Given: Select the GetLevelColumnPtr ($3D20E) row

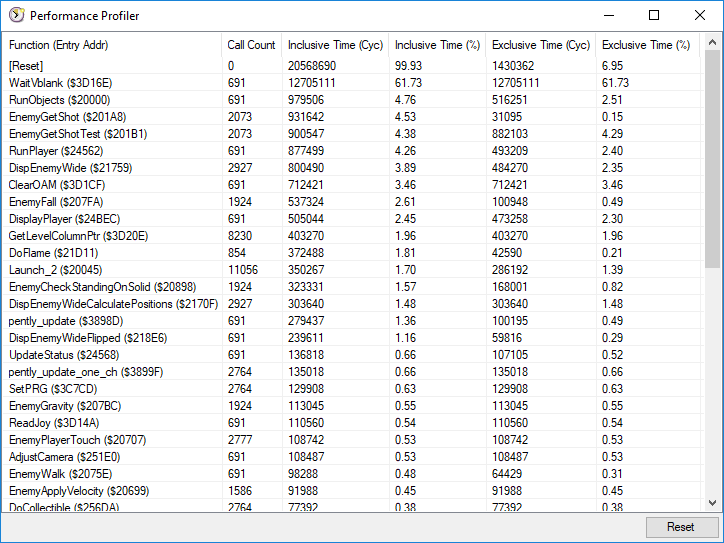Looking at the screenshot, I should [353, 236].
